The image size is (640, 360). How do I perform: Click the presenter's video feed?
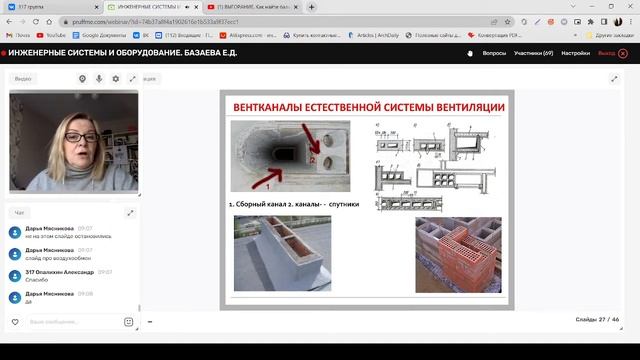coord(74,142)
